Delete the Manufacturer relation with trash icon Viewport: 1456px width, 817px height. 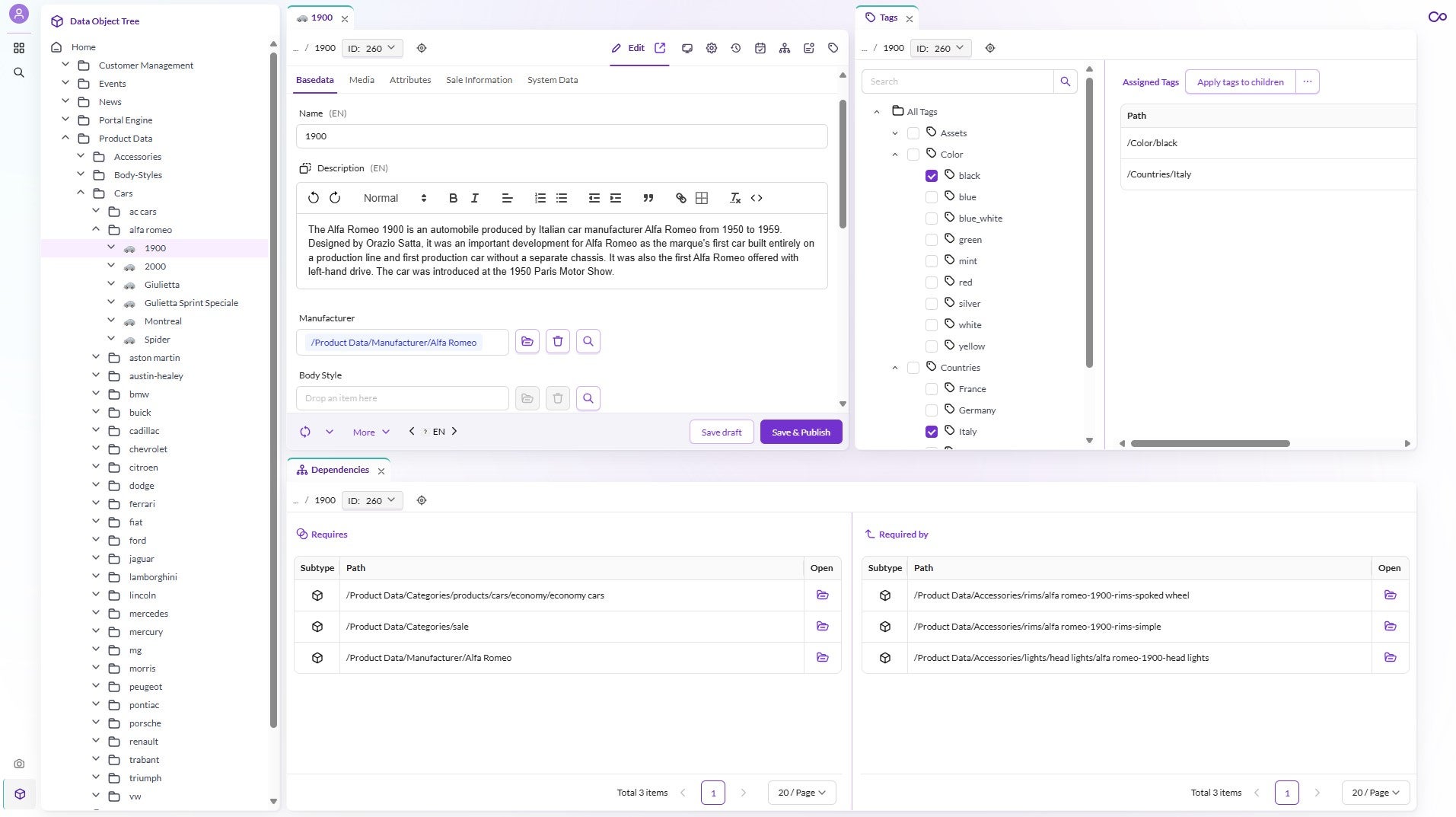[558, 341]
